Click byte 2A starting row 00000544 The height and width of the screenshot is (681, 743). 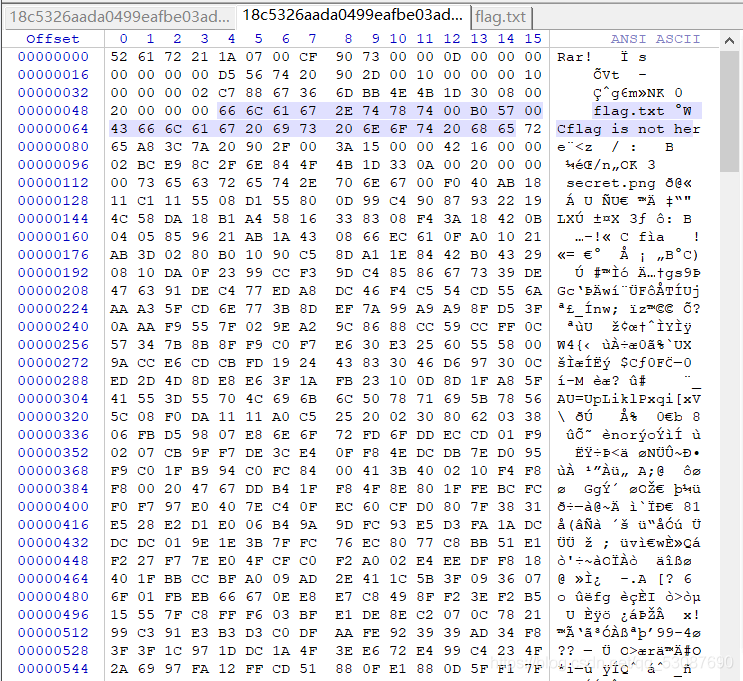click(119, 669)
